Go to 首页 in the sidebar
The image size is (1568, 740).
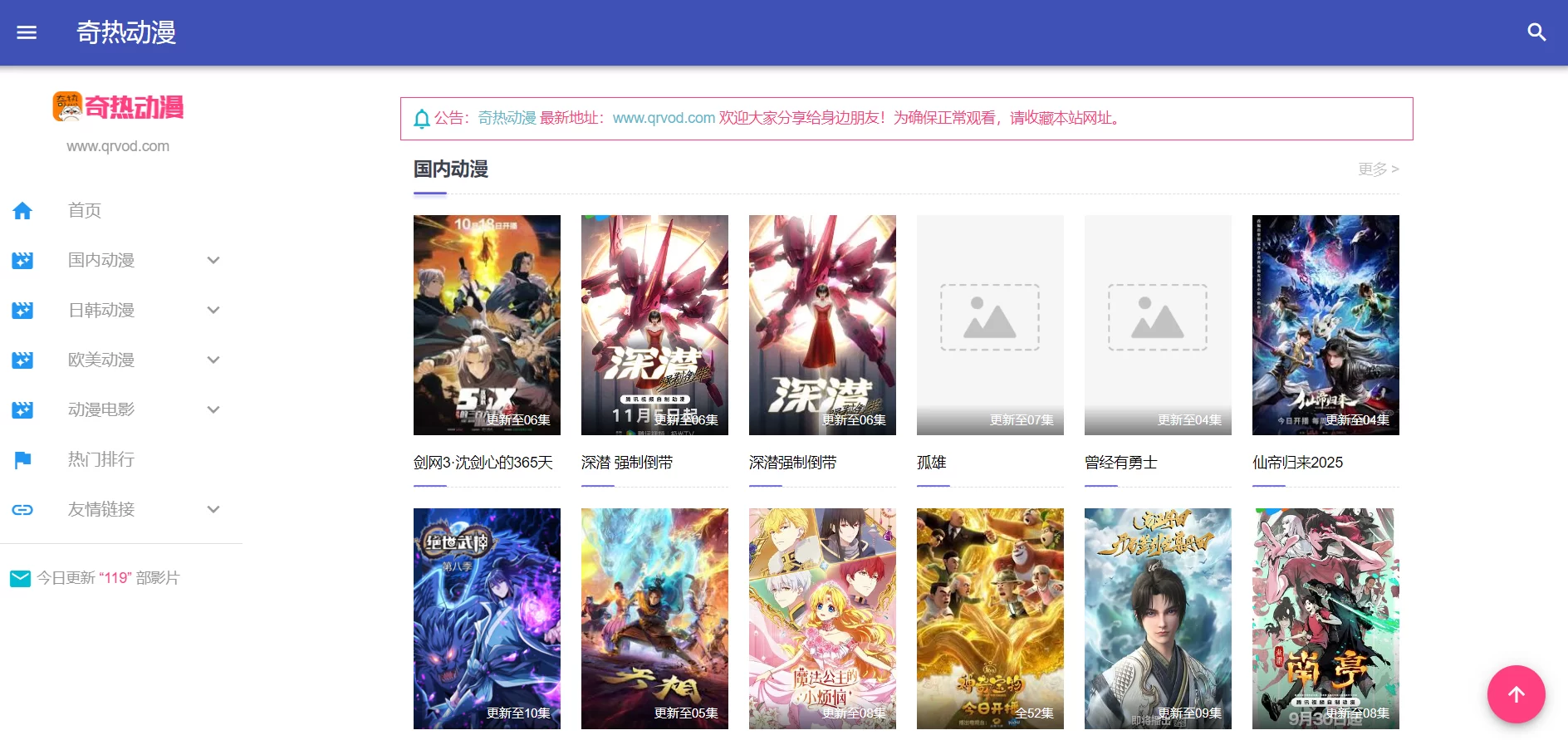pyautogui.click(x=85, y=210)
